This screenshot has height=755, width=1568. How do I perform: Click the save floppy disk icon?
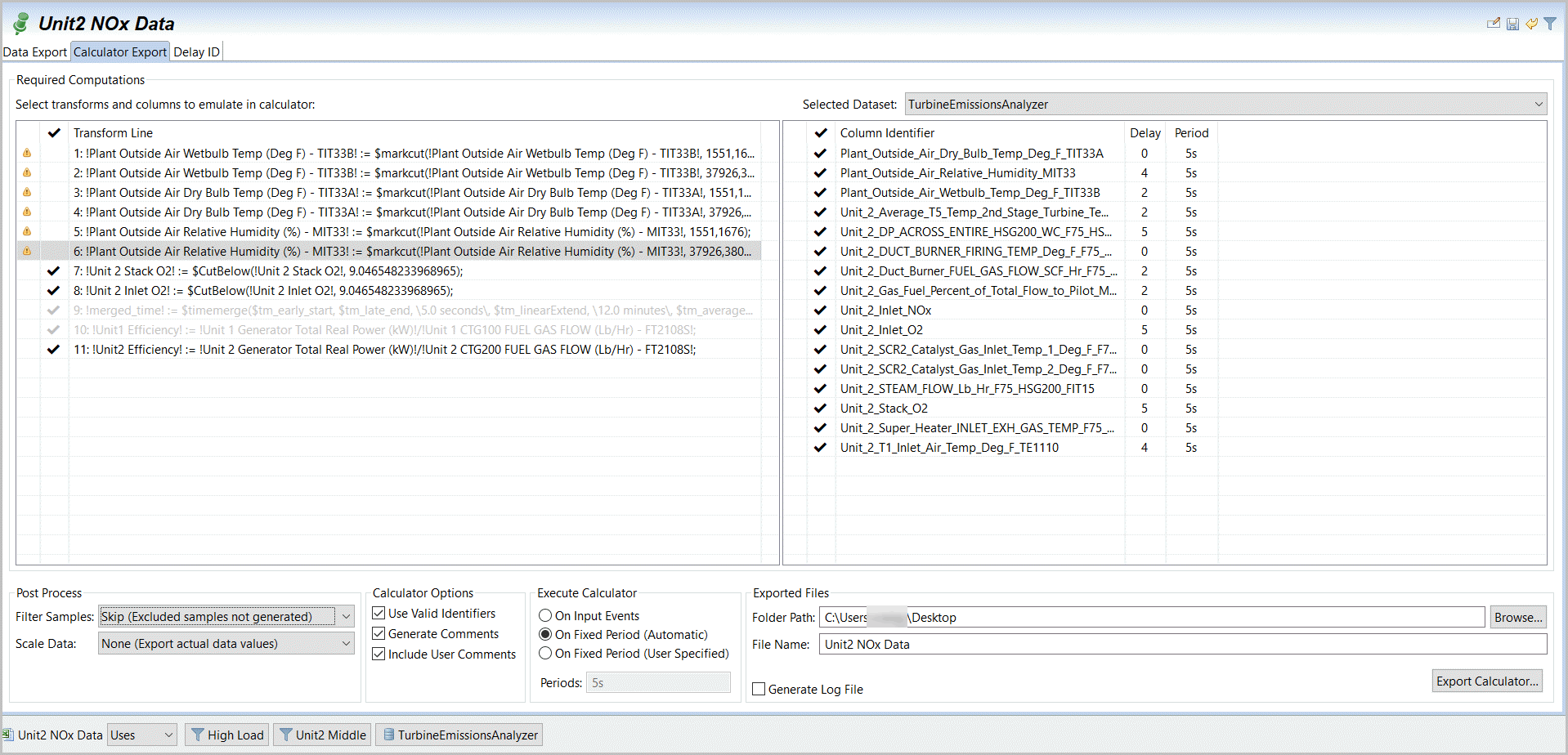tap(1512, 24)
